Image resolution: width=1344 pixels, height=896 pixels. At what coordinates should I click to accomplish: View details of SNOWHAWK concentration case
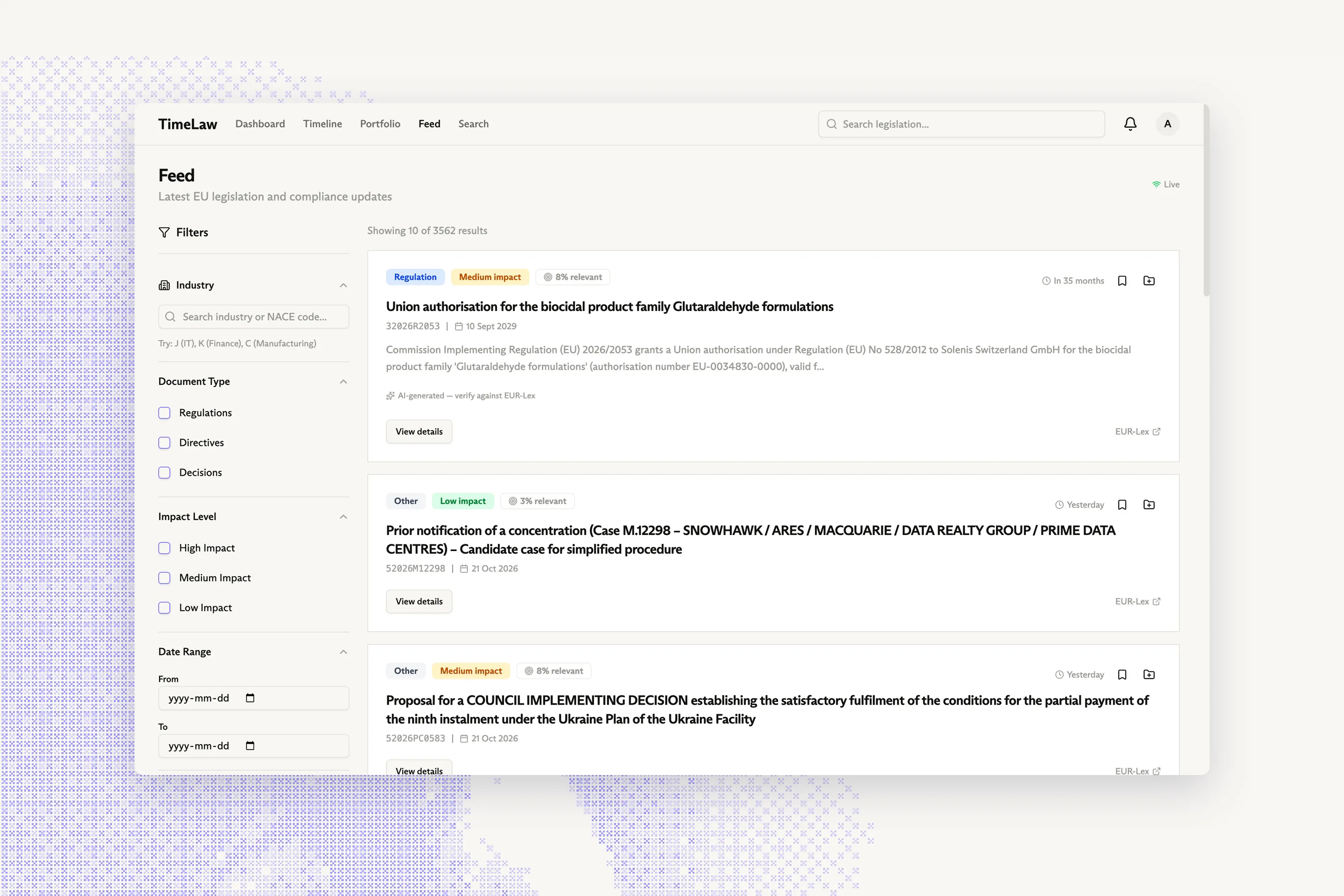[419, 601]
